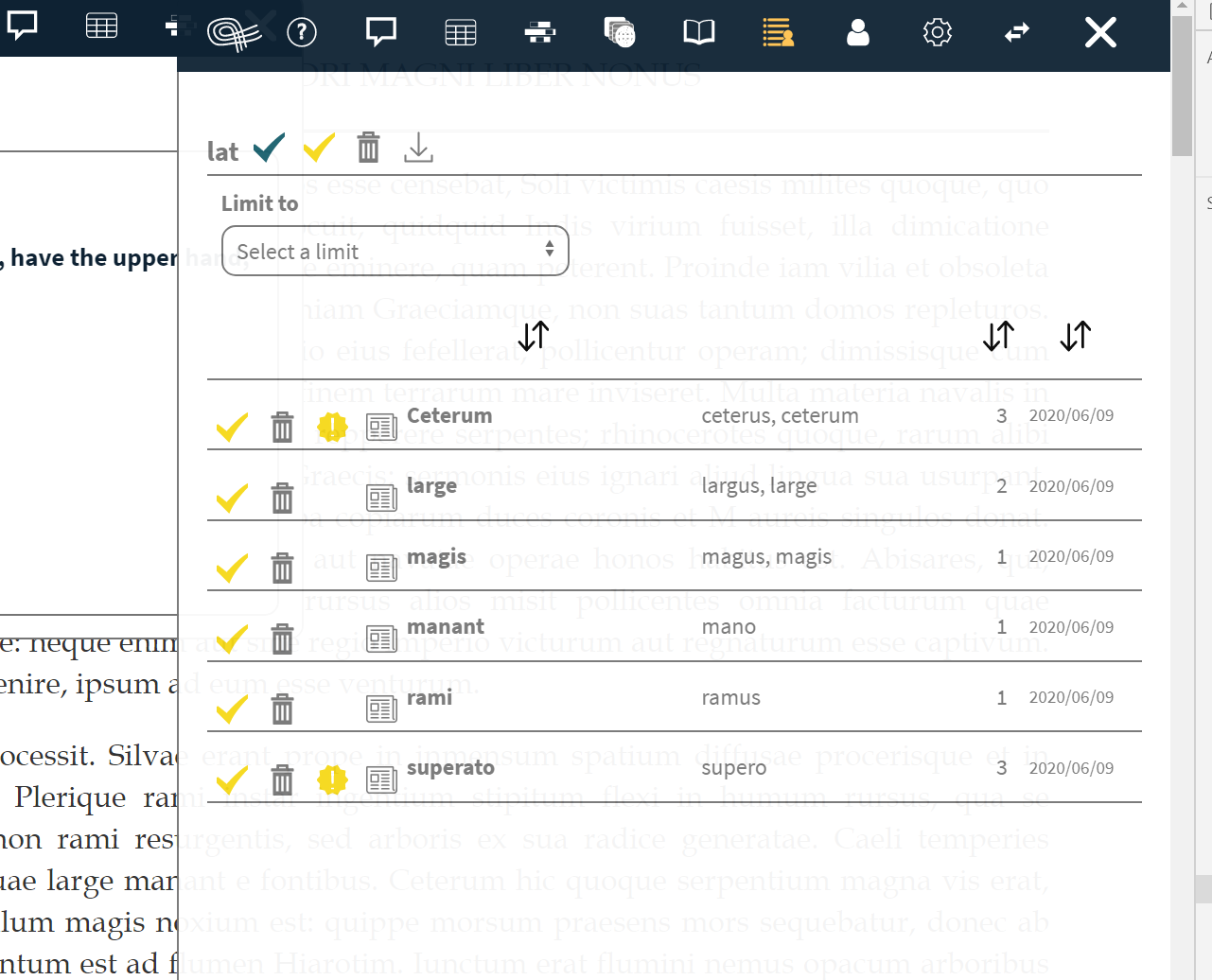Open the grammar book panel
This screenshot has height=980, width=1212.
697,31
